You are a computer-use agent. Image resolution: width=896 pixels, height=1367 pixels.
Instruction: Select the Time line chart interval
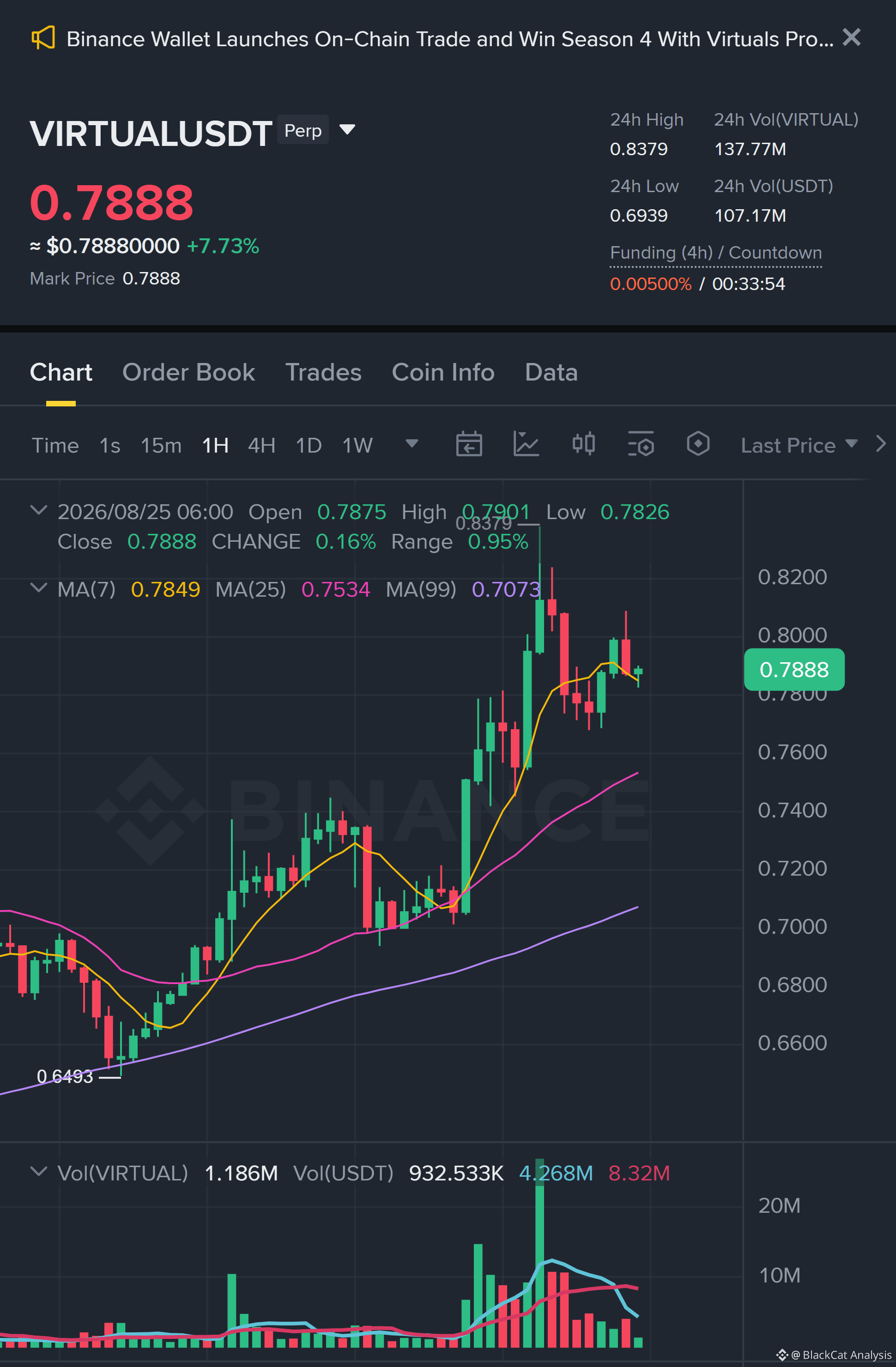[x=55, y=445]
